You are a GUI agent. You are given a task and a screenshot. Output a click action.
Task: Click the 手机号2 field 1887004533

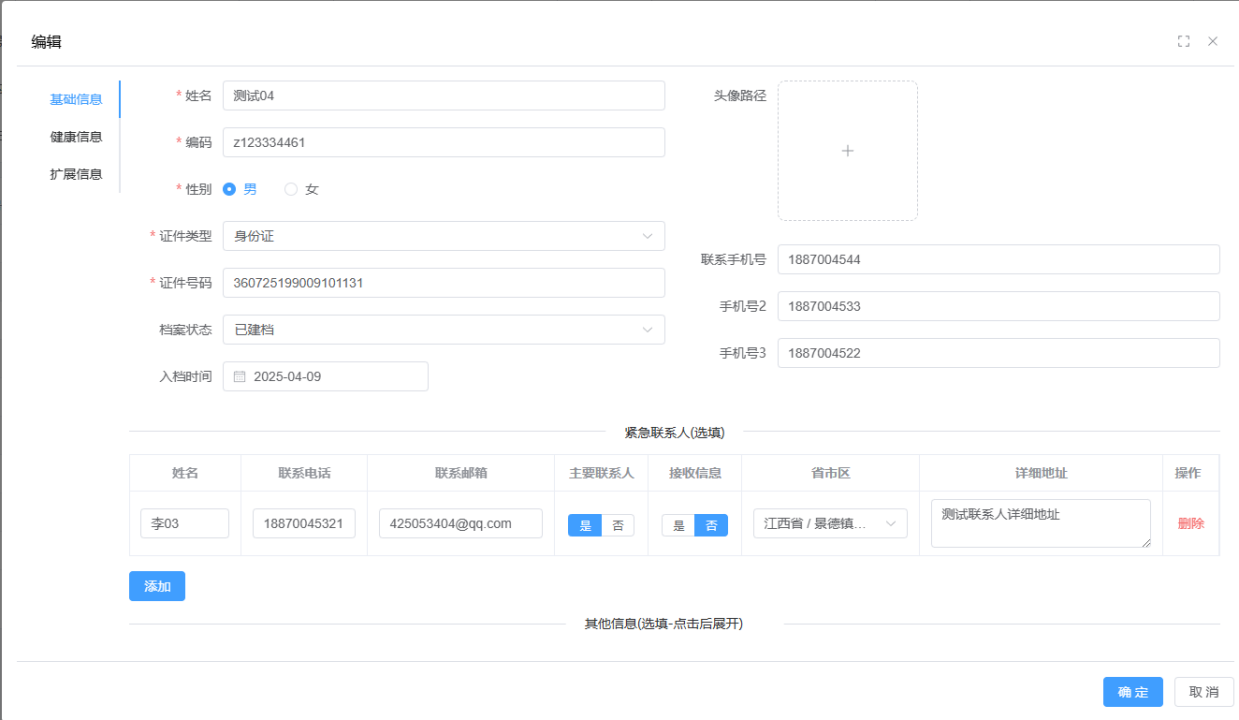(x=999, y=306)
